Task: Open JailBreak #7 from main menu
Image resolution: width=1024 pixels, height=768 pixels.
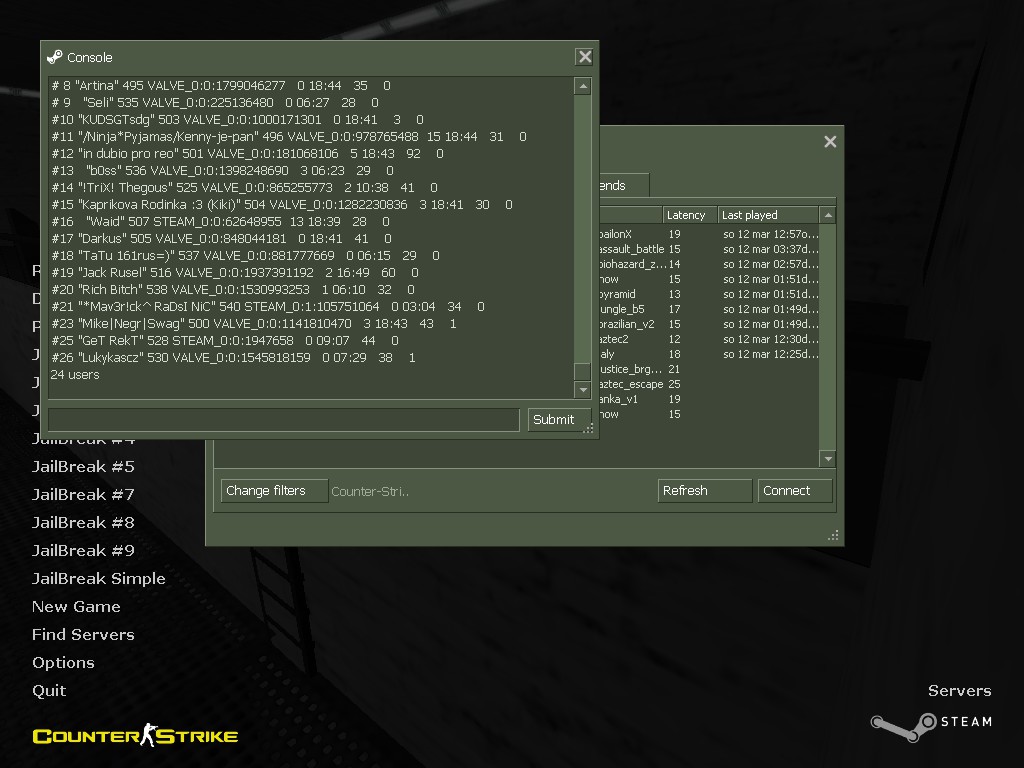Action: pyautogui.click(x=83, y=494)
